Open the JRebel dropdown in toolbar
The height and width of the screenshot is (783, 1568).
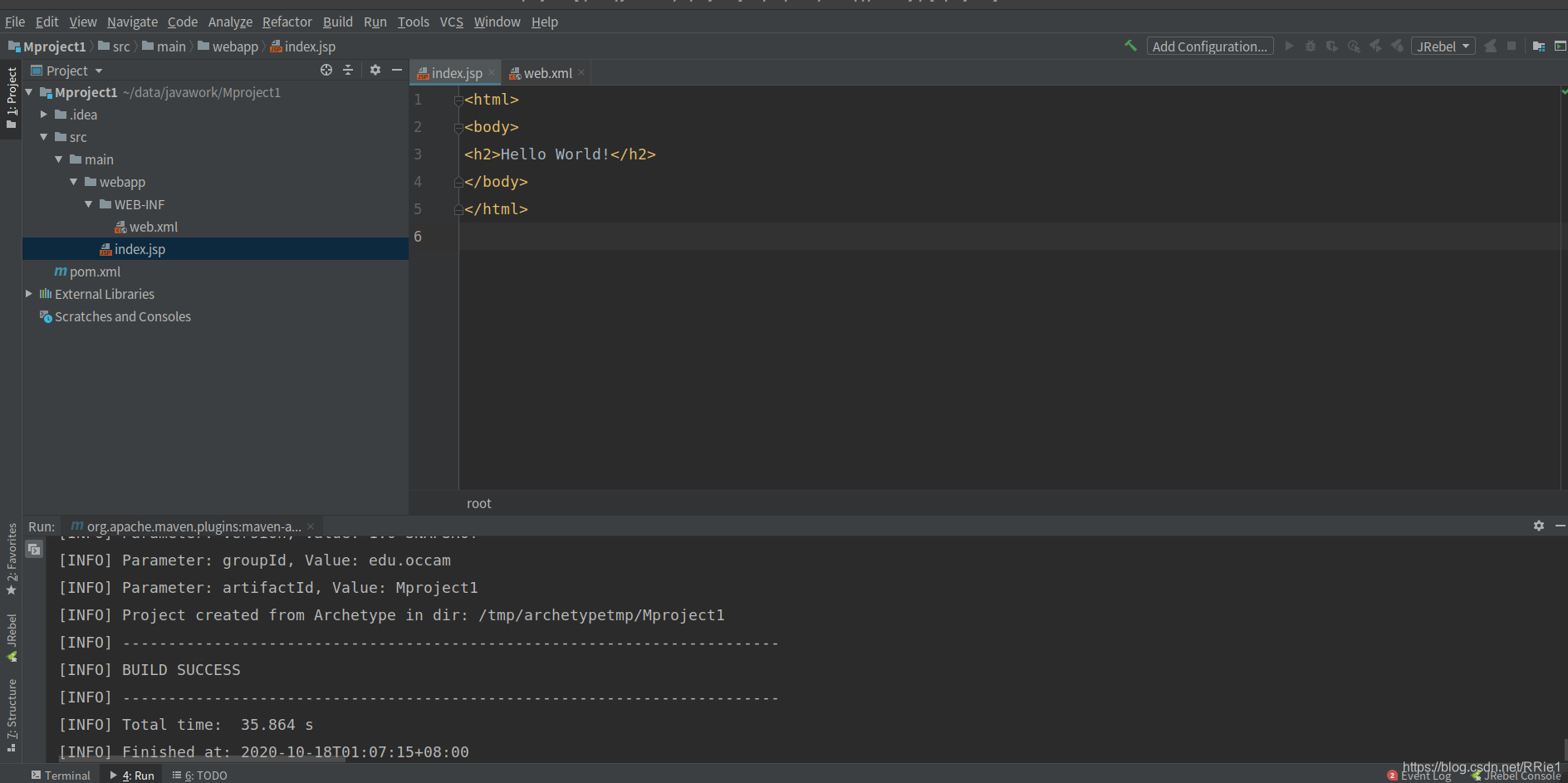click(1443, 46)
